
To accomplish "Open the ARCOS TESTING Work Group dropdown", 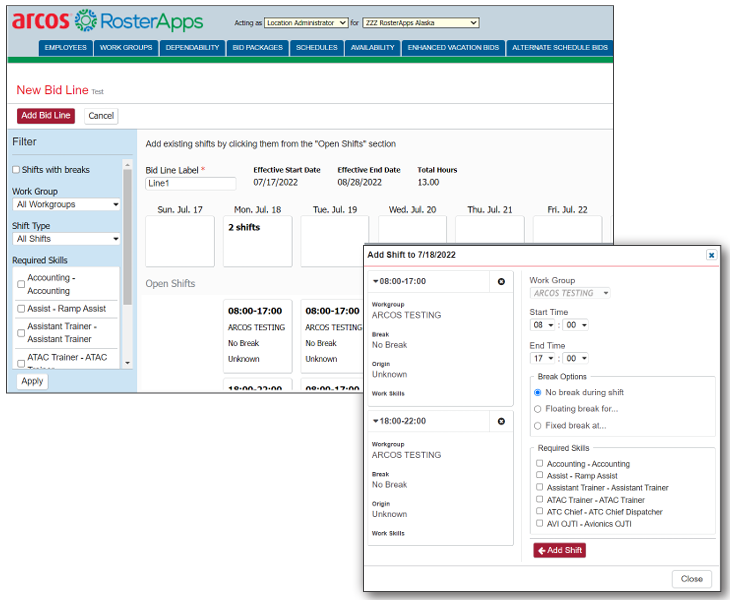I will 570,293.
